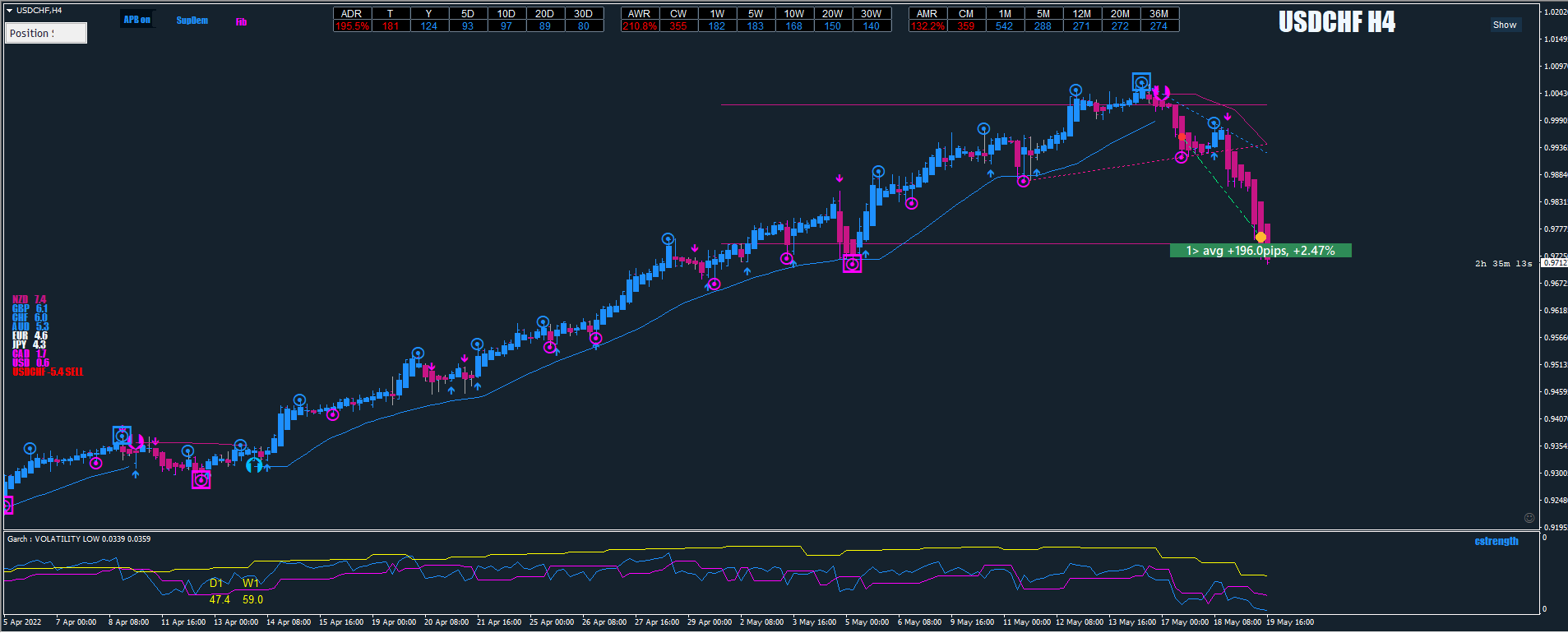Click the 5W column value 183
The height and width of the screenshot is (633, 1568).
tap(756, 26)
